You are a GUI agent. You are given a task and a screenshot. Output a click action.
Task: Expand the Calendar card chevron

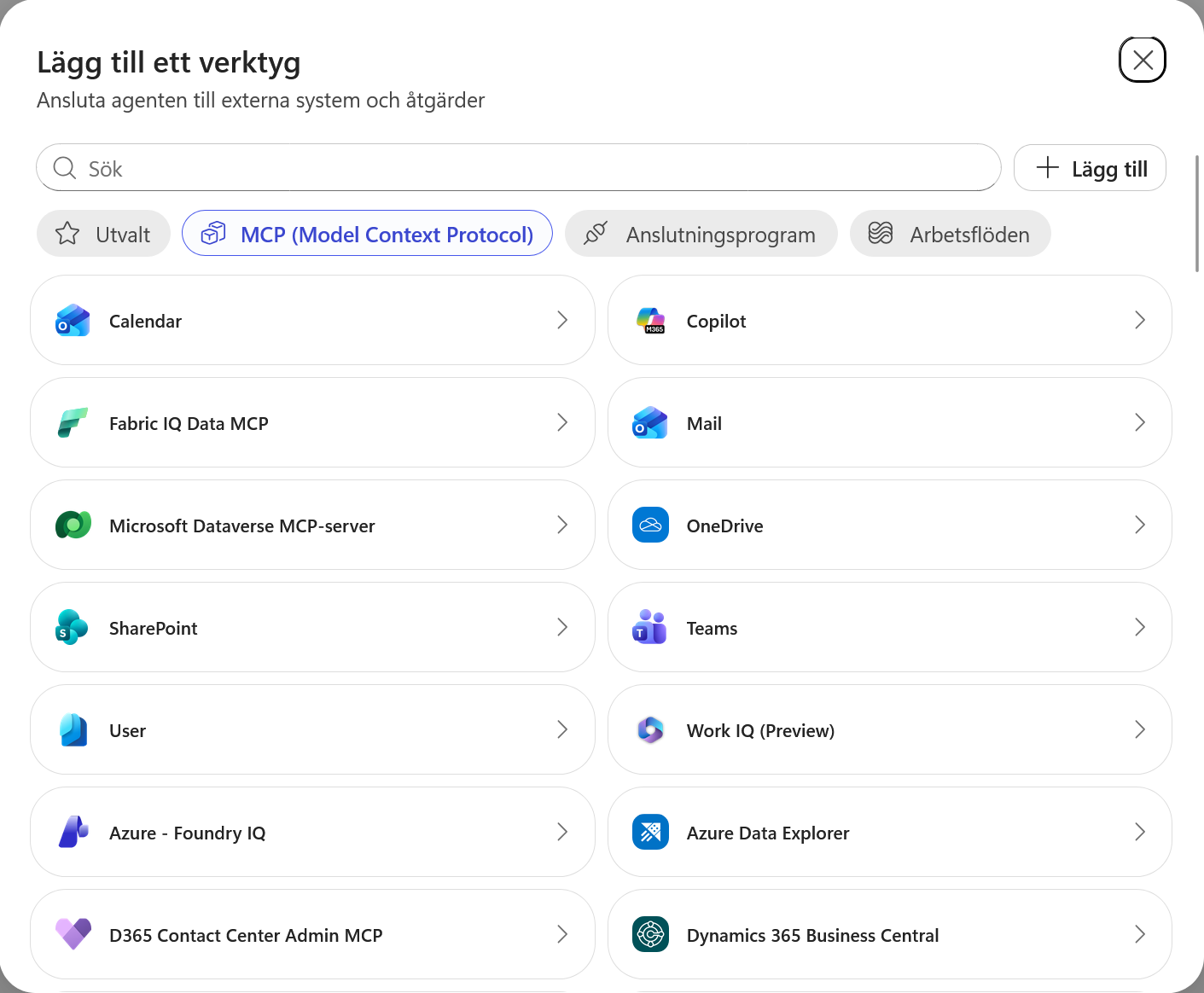562,321
